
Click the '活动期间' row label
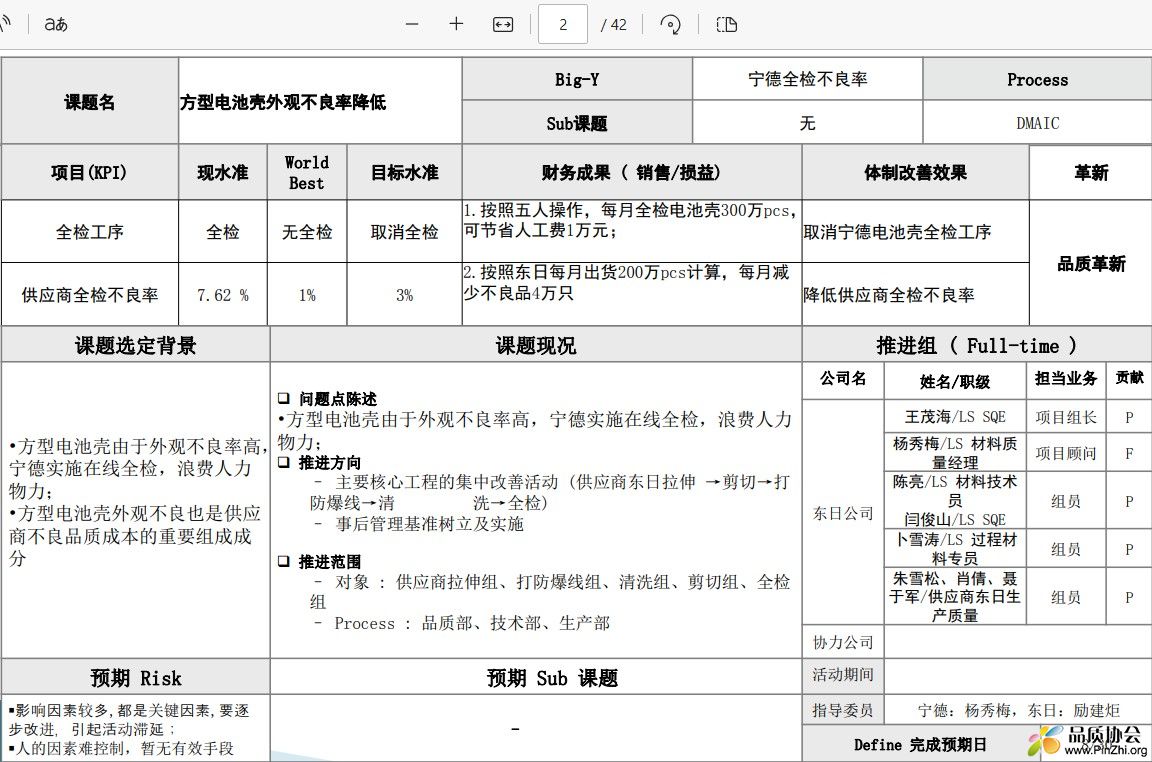(843, 675)
